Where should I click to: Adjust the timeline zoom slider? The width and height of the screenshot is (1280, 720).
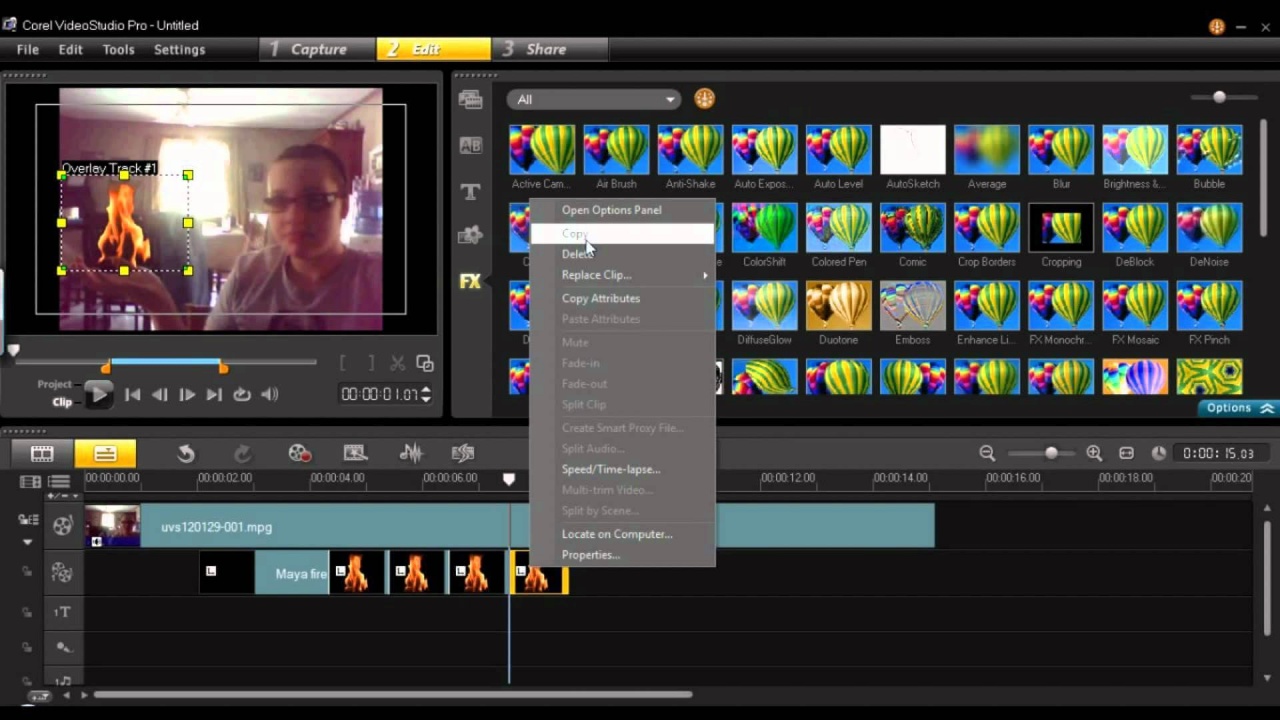point(1051,454)
